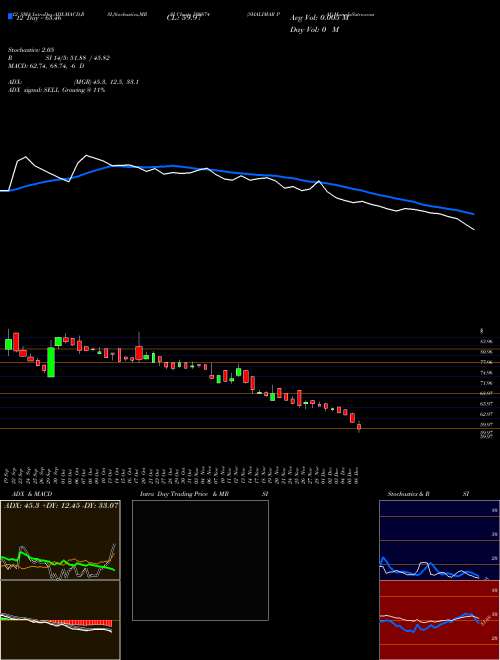Click the Stochastics: 2.05 readout
The image size is (500, 660).
29,50
